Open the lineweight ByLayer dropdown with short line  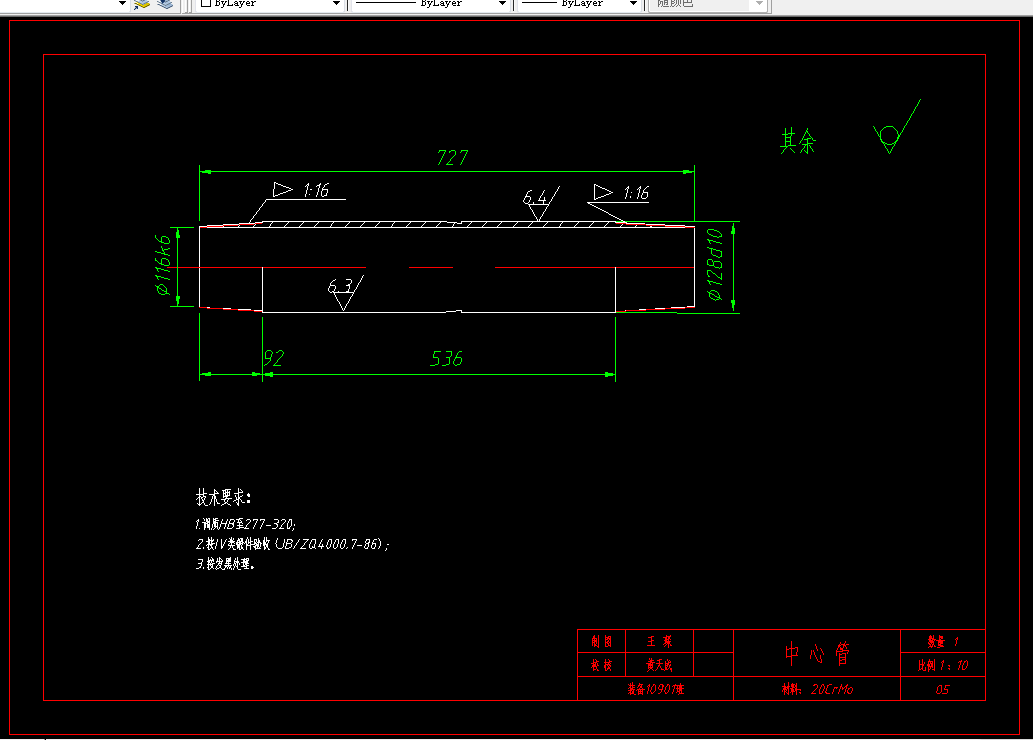click(x=579, y=3)
